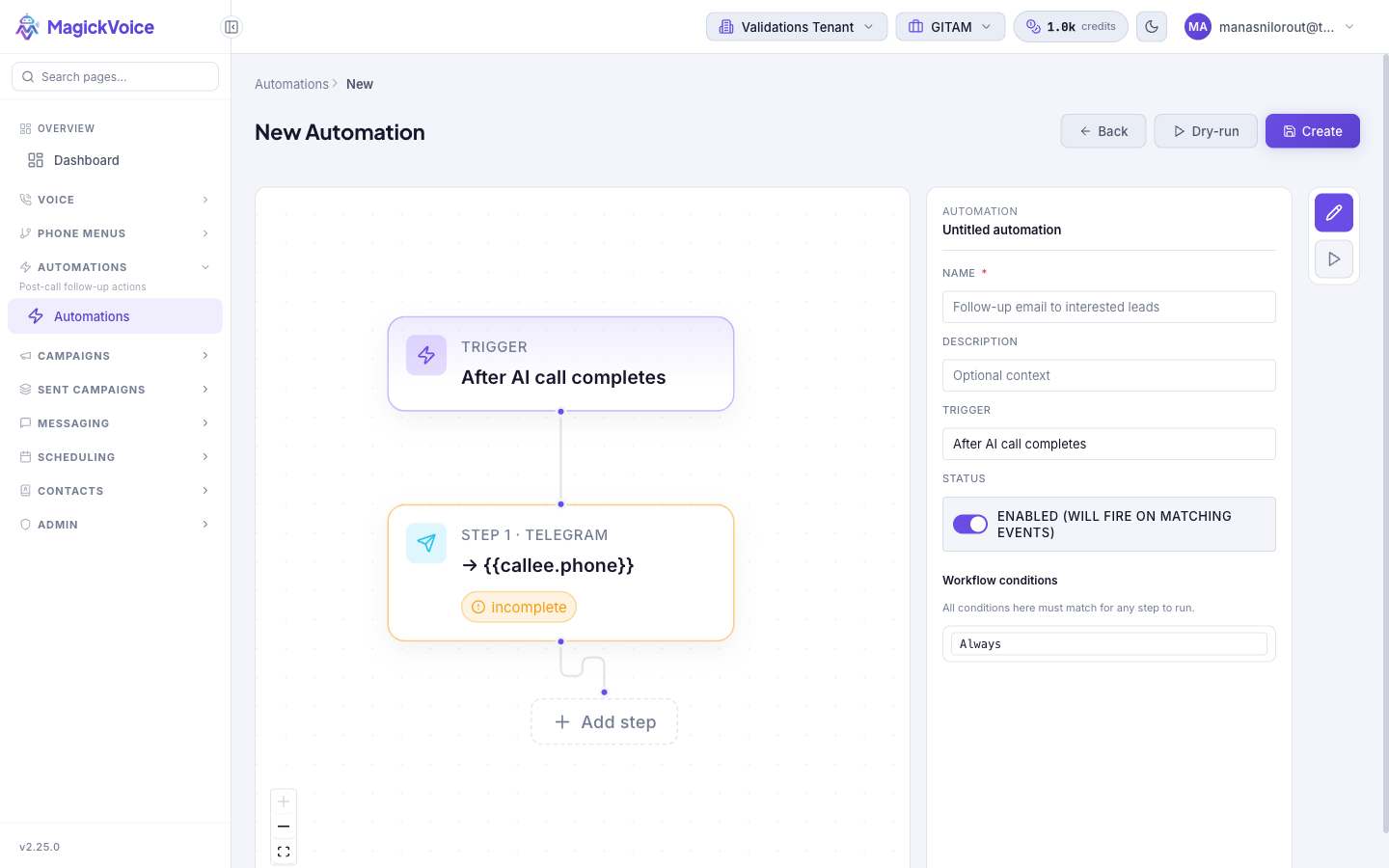Select the Trigger node card

[560, 364]
